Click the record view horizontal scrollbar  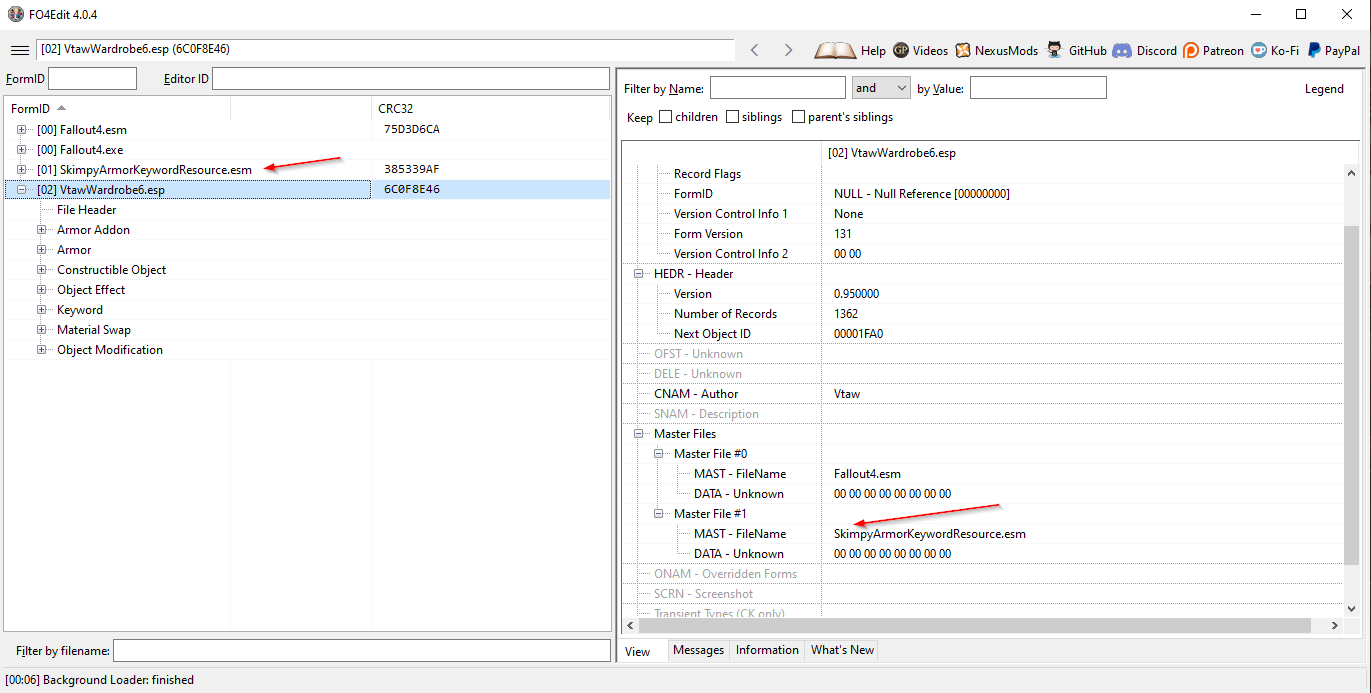[975, 625]
